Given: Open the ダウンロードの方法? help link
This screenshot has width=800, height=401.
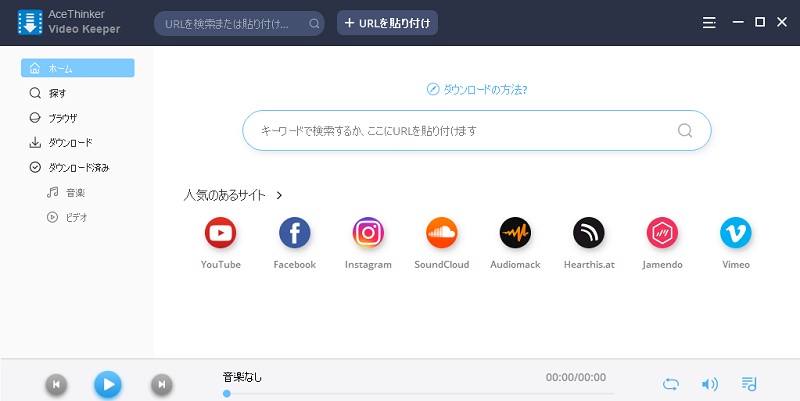Looking at the screenshot, I should point(477,90).
